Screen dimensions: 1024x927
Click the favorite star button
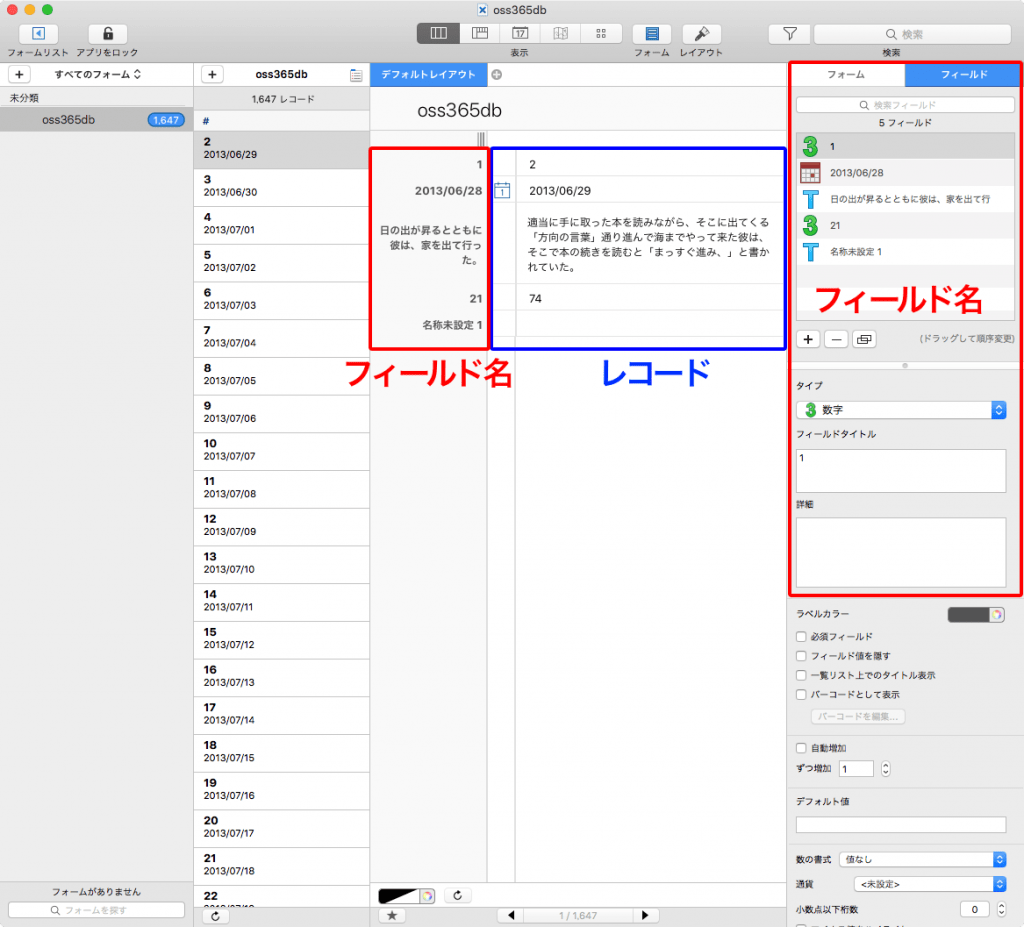pyautogui.click(x=392, y=915)
